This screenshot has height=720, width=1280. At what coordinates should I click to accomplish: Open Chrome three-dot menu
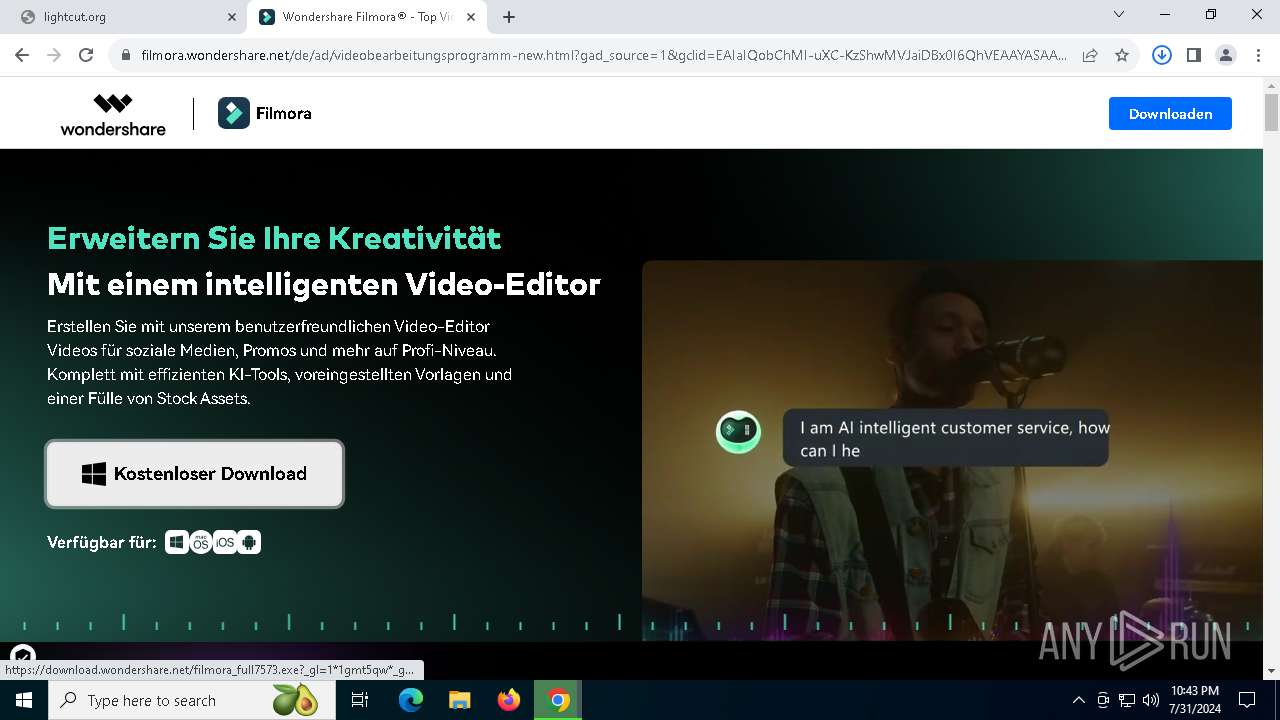pyautogui.click(x=1258, y=55)
